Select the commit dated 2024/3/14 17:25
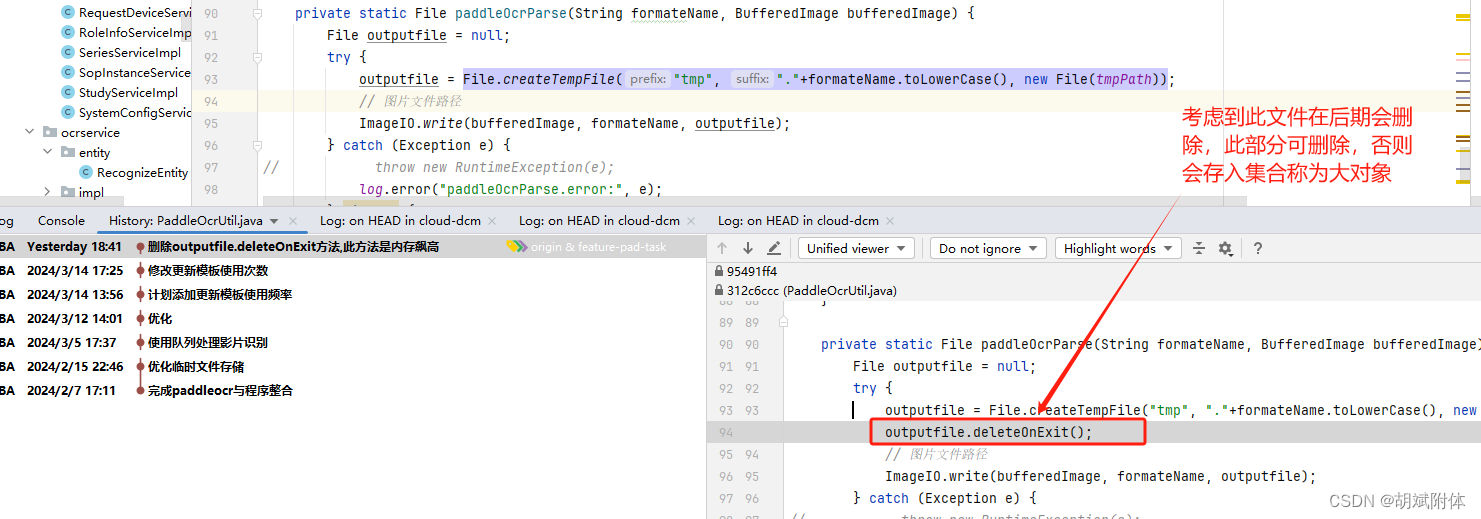The height and width of the screenshot is (519, 1481). (353, 270)
